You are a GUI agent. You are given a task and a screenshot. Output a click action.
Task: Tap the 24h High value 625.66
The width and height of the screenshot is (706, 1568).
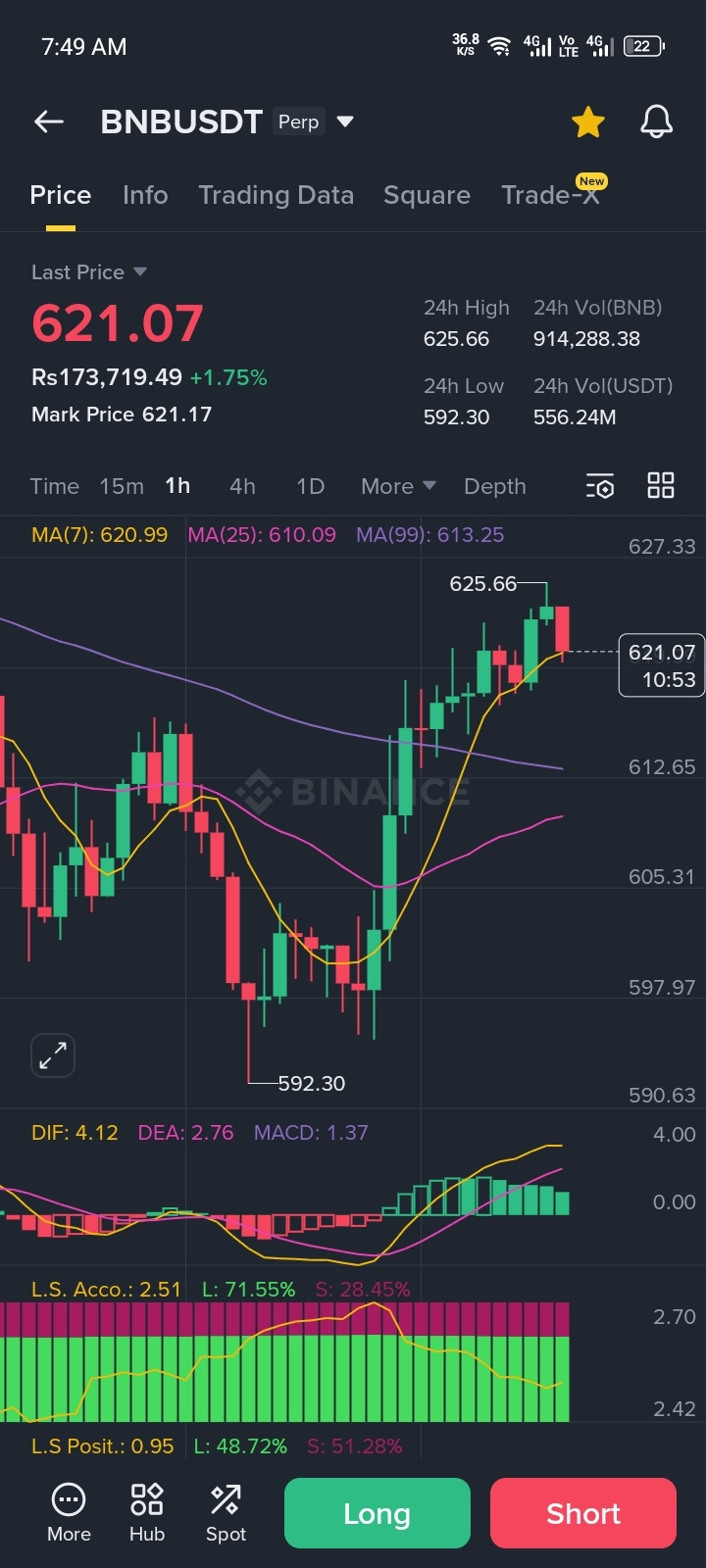(456, 339)
